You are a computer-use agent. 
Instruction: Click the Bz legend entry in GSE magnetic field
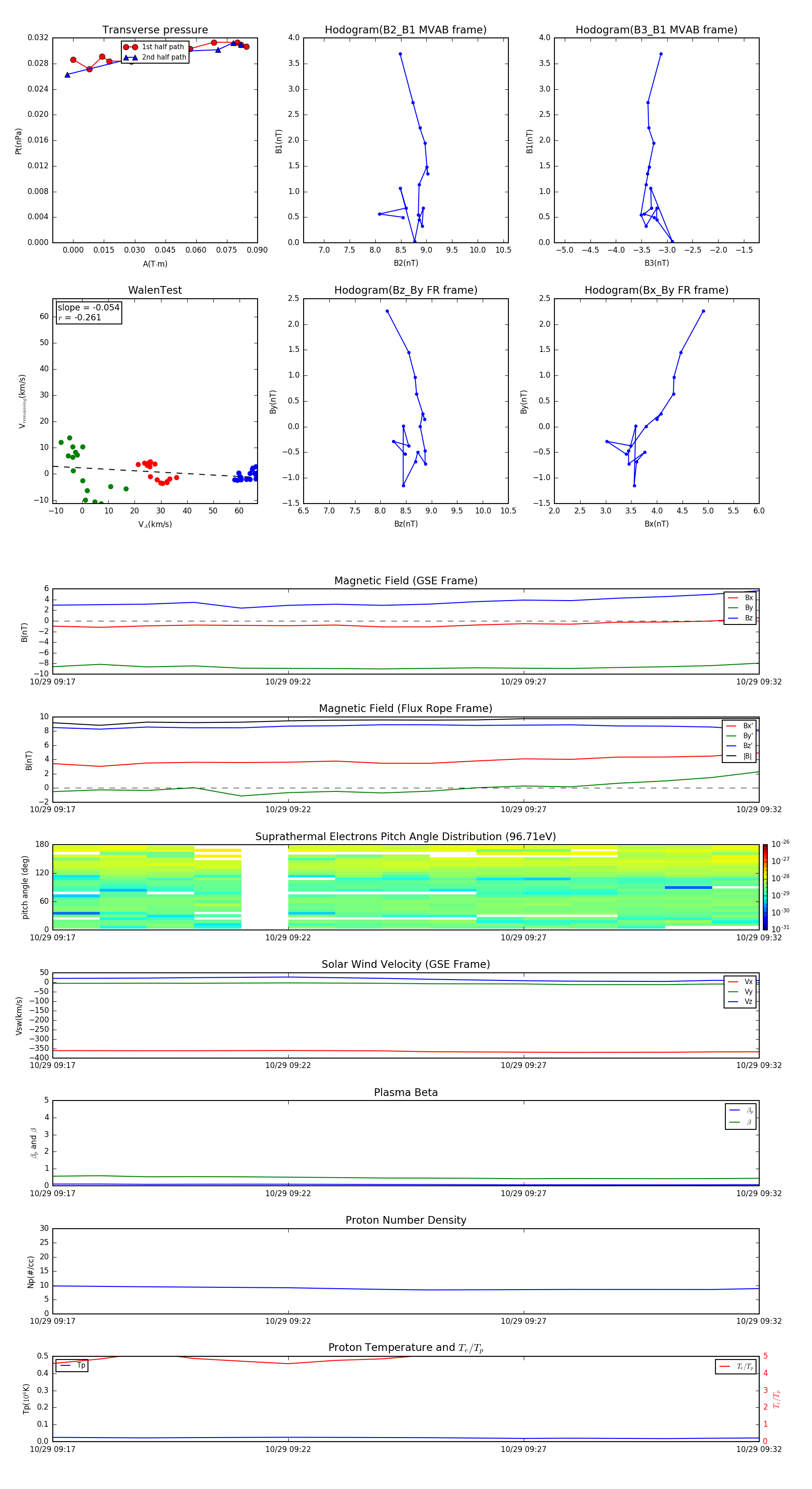740,619
